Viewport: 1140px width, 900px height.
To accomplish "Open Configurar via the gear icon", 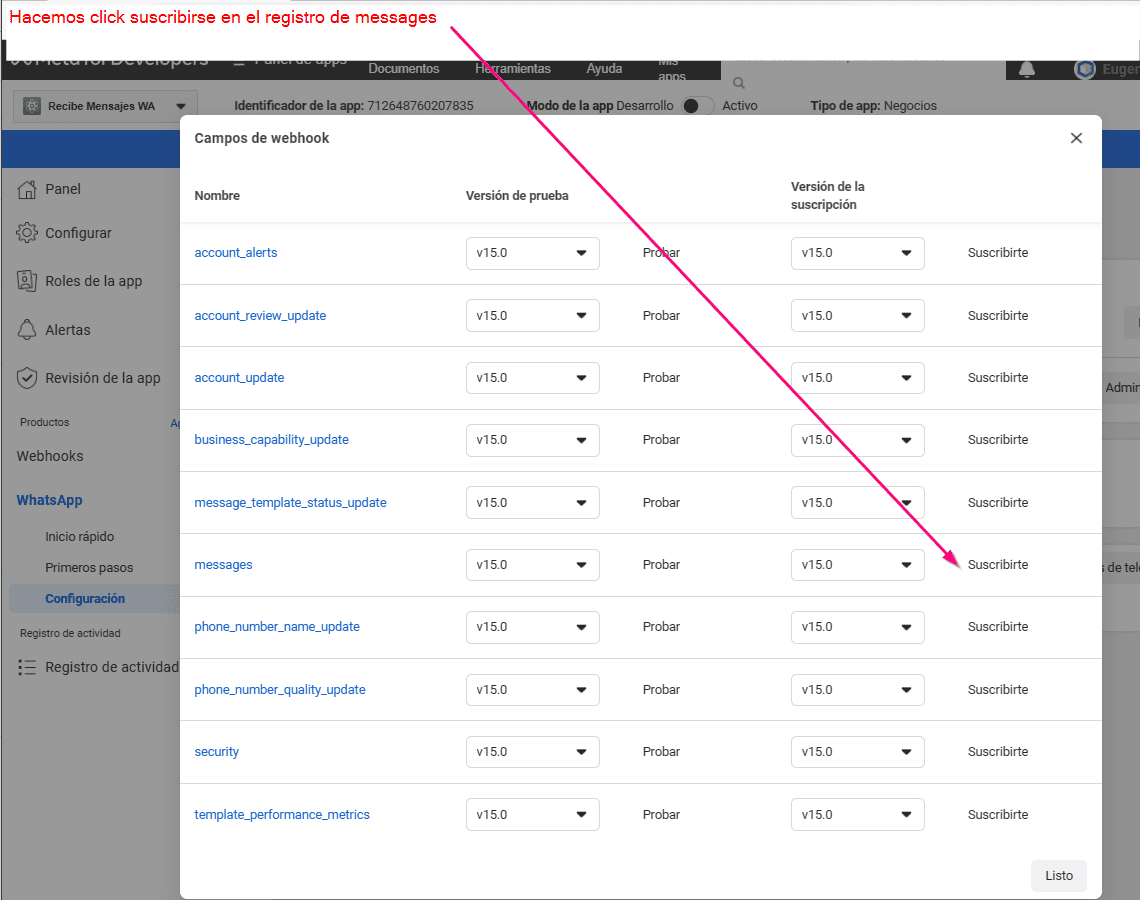I will coord(28,233).
